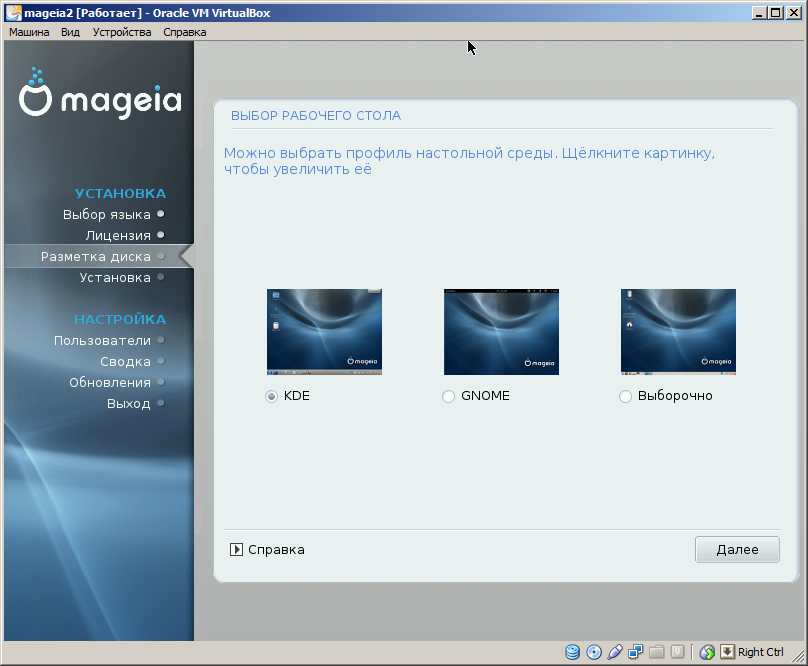Click the optical CD drive icon
808x666 pixels.
click(594, 652)
